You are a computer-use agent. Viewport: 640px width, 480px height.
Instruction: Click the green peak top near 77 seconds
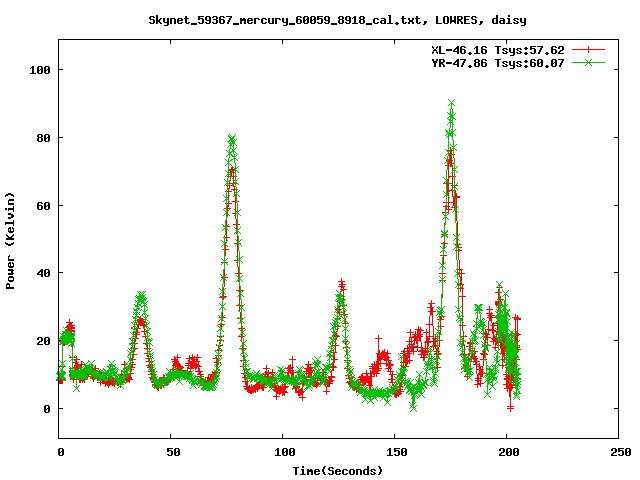[x=232, y=139]
